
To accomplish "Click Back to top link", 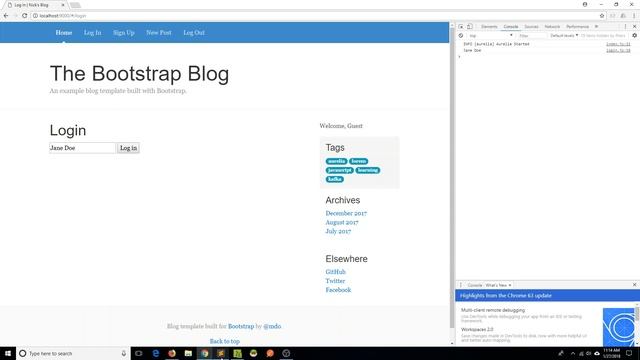I will point(224,341).
